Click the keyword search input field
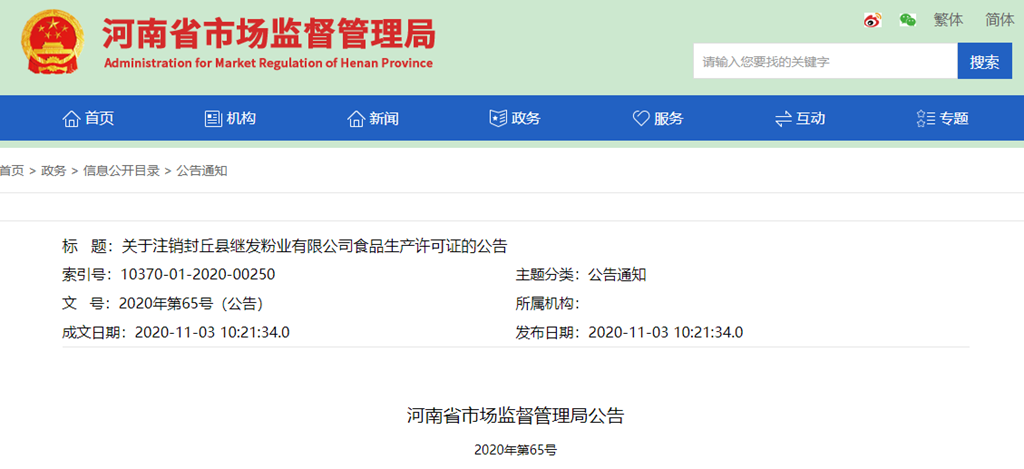This screenshot has width=1024, height=469. tap(825, 62)
